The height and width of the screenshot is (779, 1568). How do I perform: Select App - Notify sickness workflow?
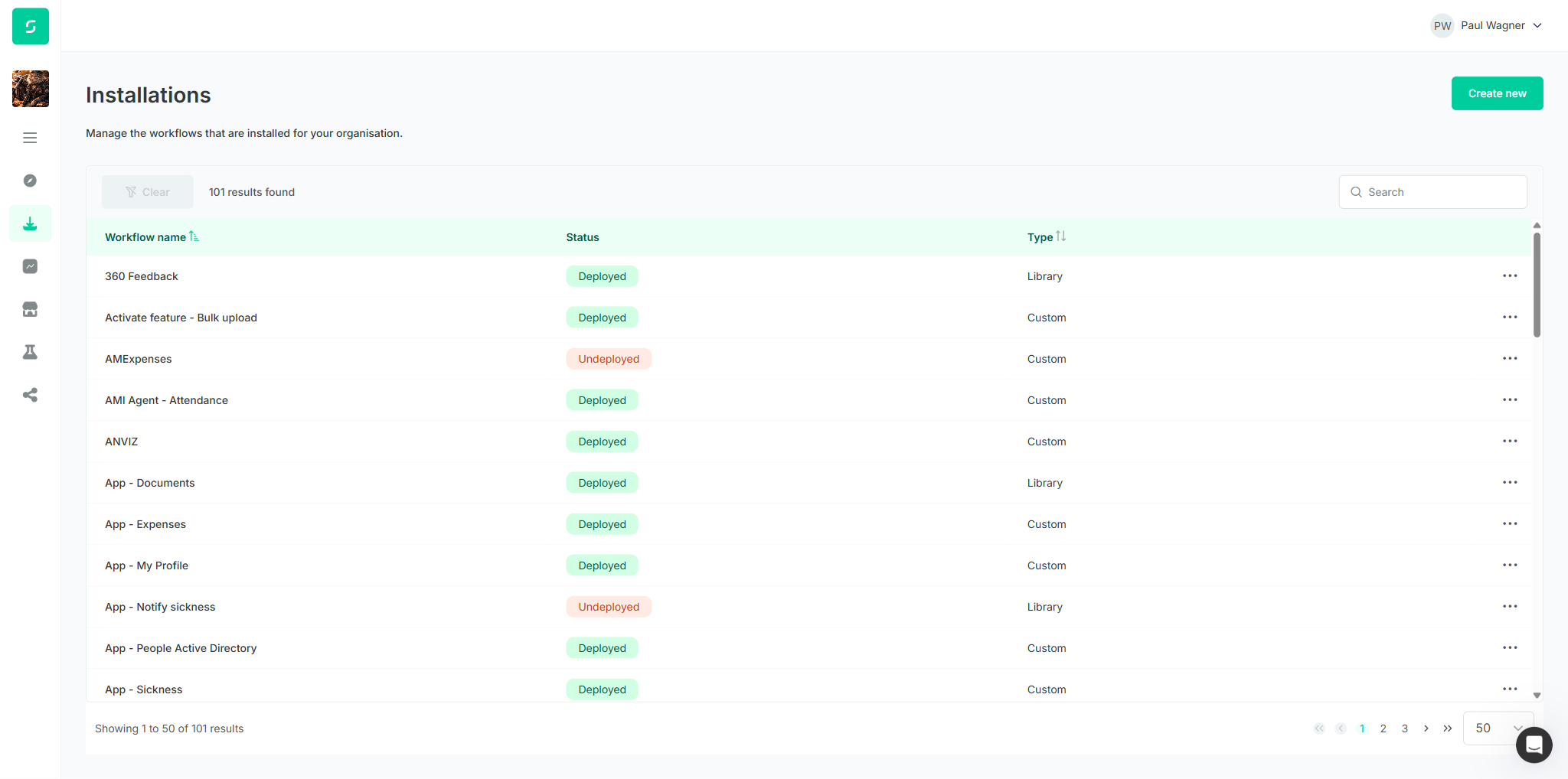160,607
